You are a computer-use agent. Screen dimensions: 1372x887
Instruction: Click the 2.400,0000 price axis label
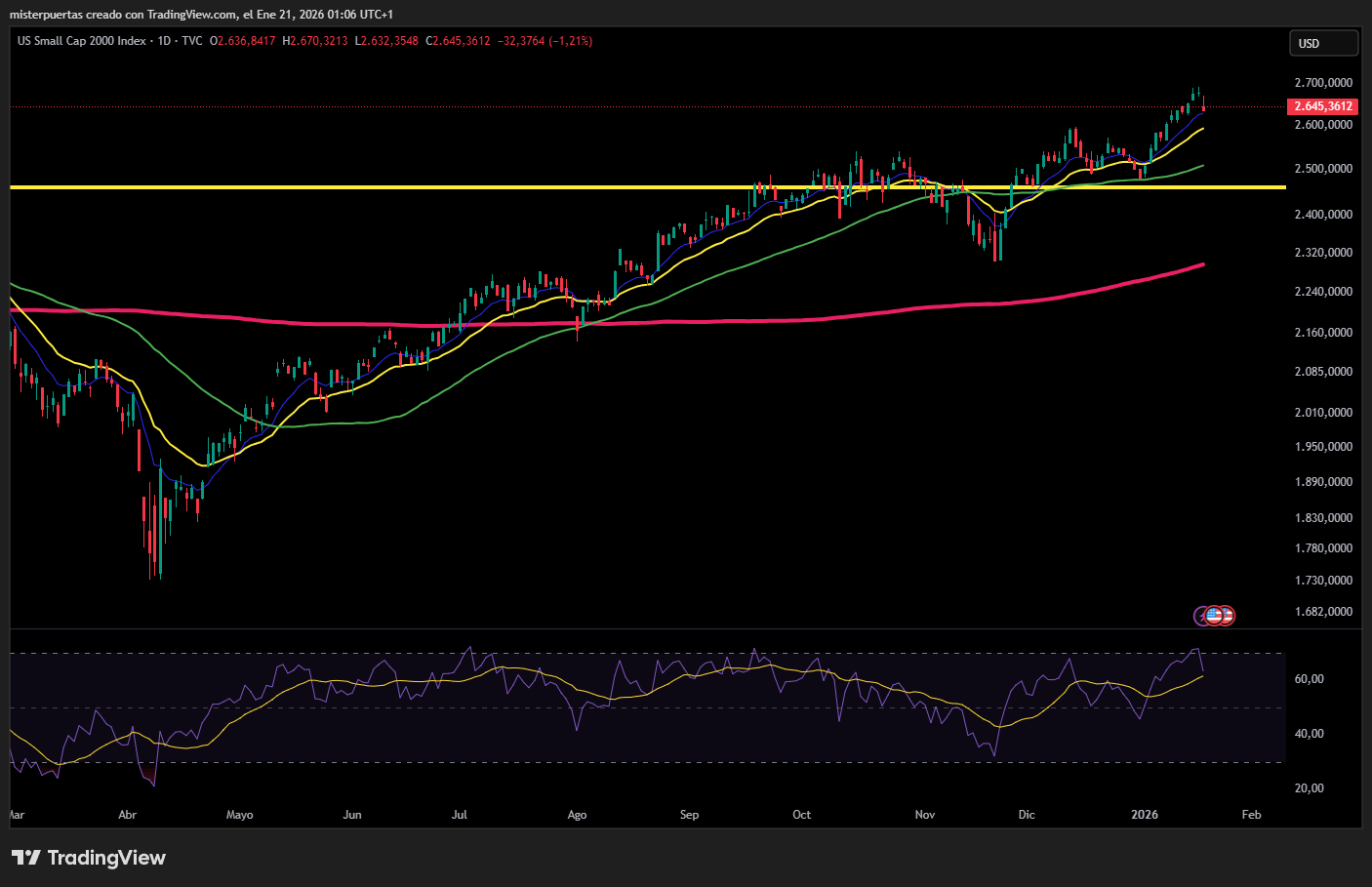tap(1323, 215)
